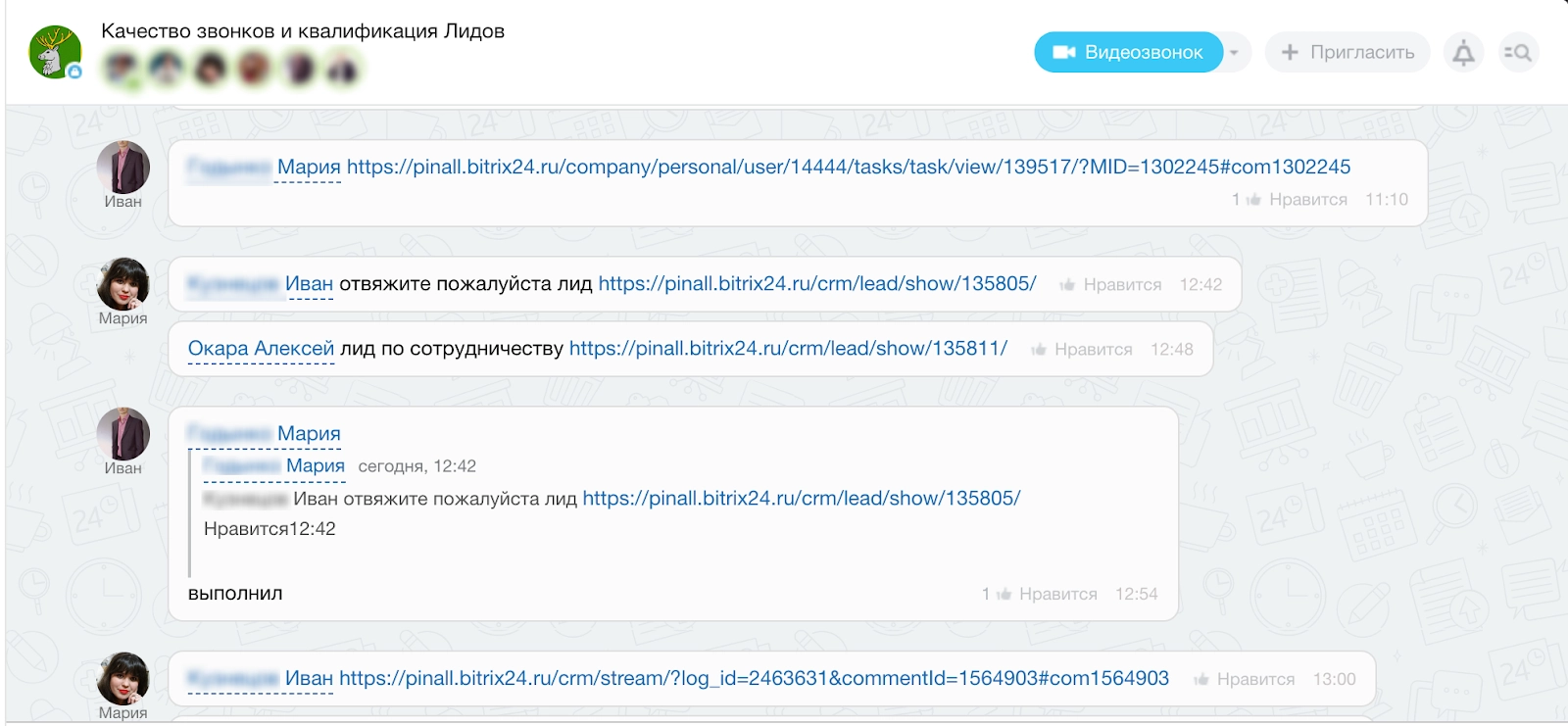
Task: Click the Окара Алексей mention
Action: click(x=261, y=349)
